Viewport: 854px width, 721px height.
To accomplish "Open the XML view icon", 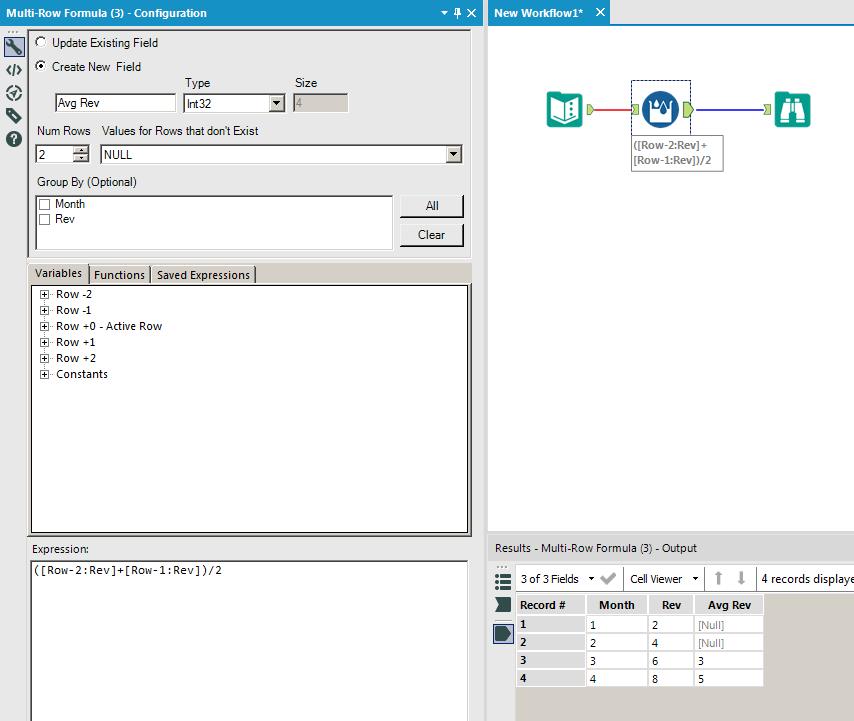I will coord(14,70).
